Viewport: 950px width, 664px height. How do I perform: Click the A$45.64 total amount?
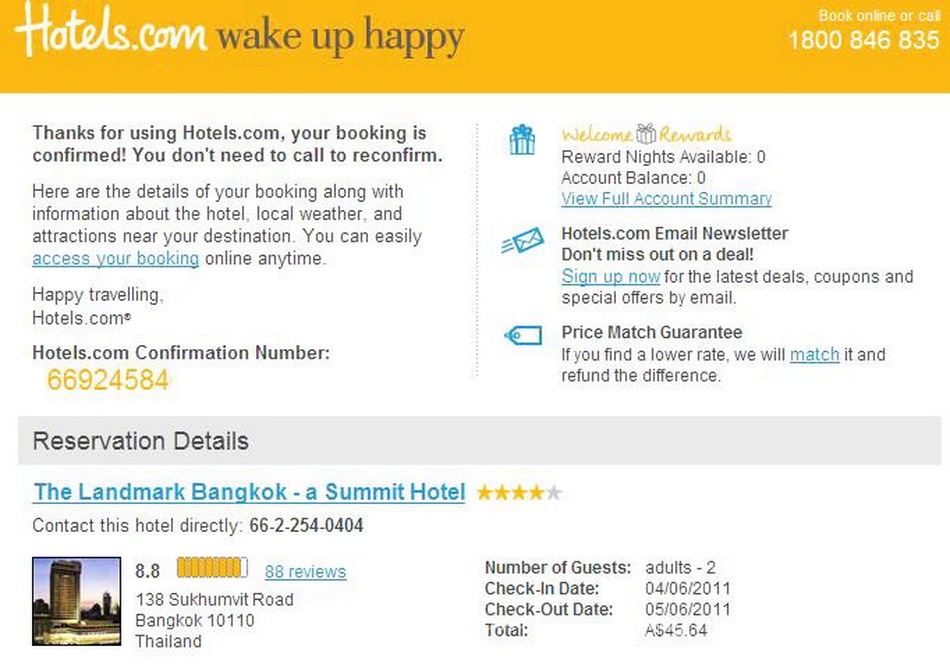[676, 630]
